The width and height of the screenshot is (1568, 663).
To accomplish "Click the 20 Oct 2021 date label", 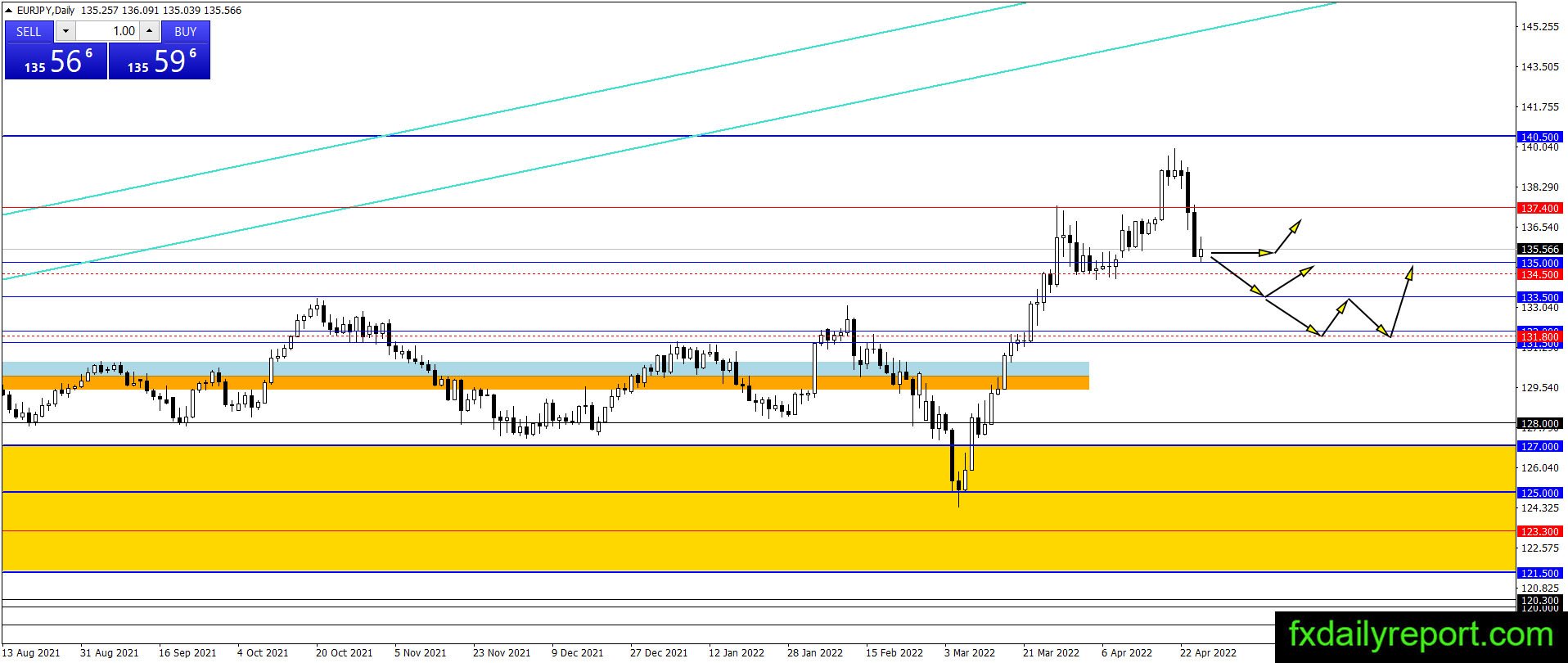I will 345,653.
